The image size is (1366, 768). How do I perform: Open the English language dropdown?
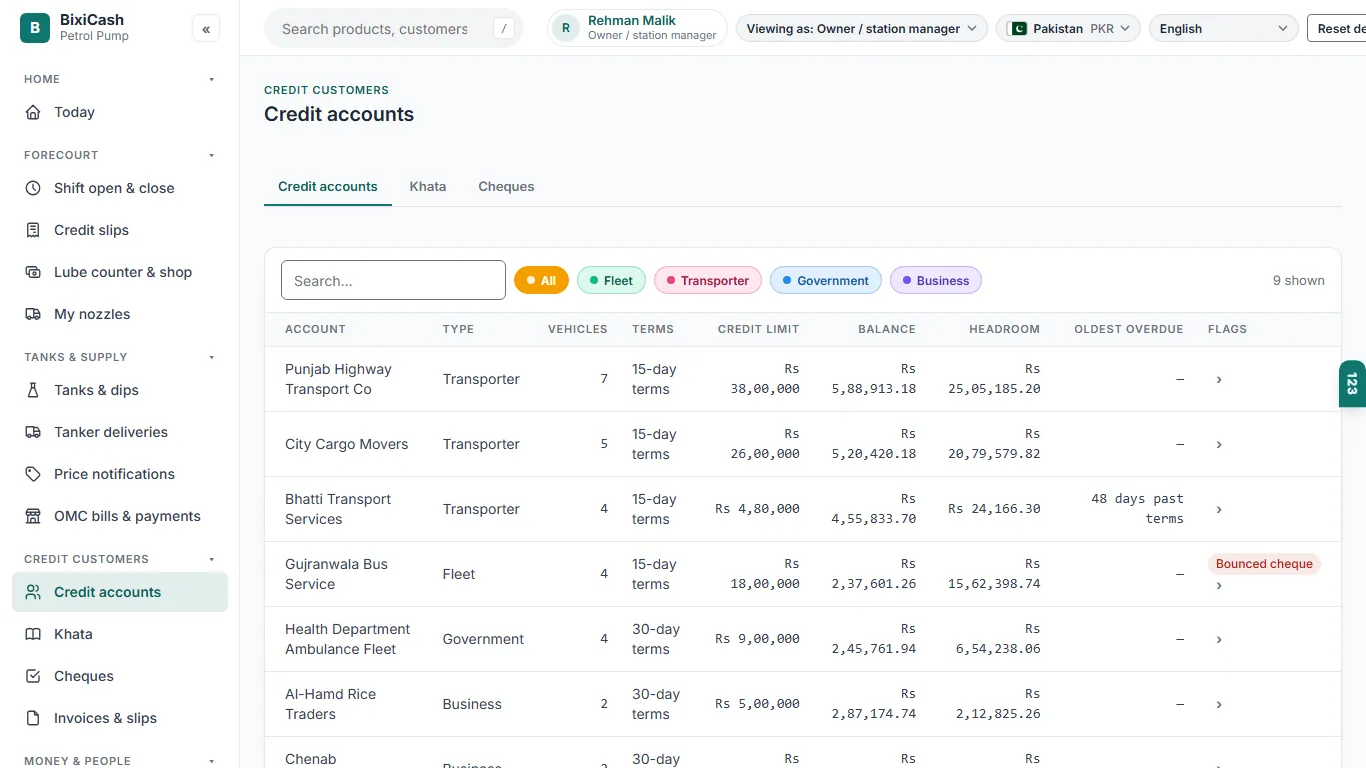point(1224,29)
